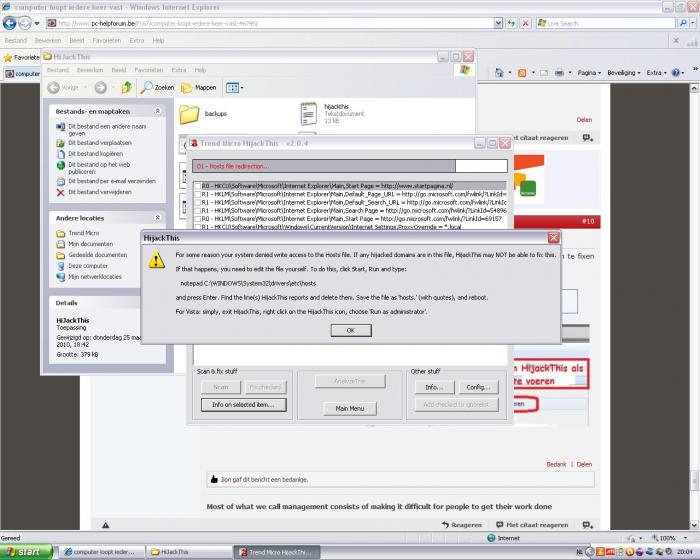Tick checkbox for R1 HKLM Search Page entry
The height and width of the screenshot is (560, 700).
pyautogui.click(x=197, y=210)
